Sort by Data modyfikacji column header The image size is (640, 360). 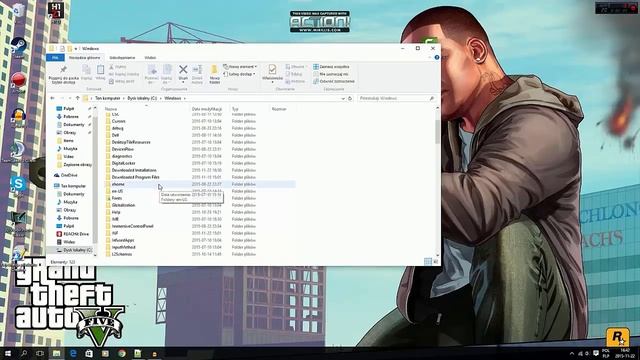pyautogui.click(x=207, y=109)
